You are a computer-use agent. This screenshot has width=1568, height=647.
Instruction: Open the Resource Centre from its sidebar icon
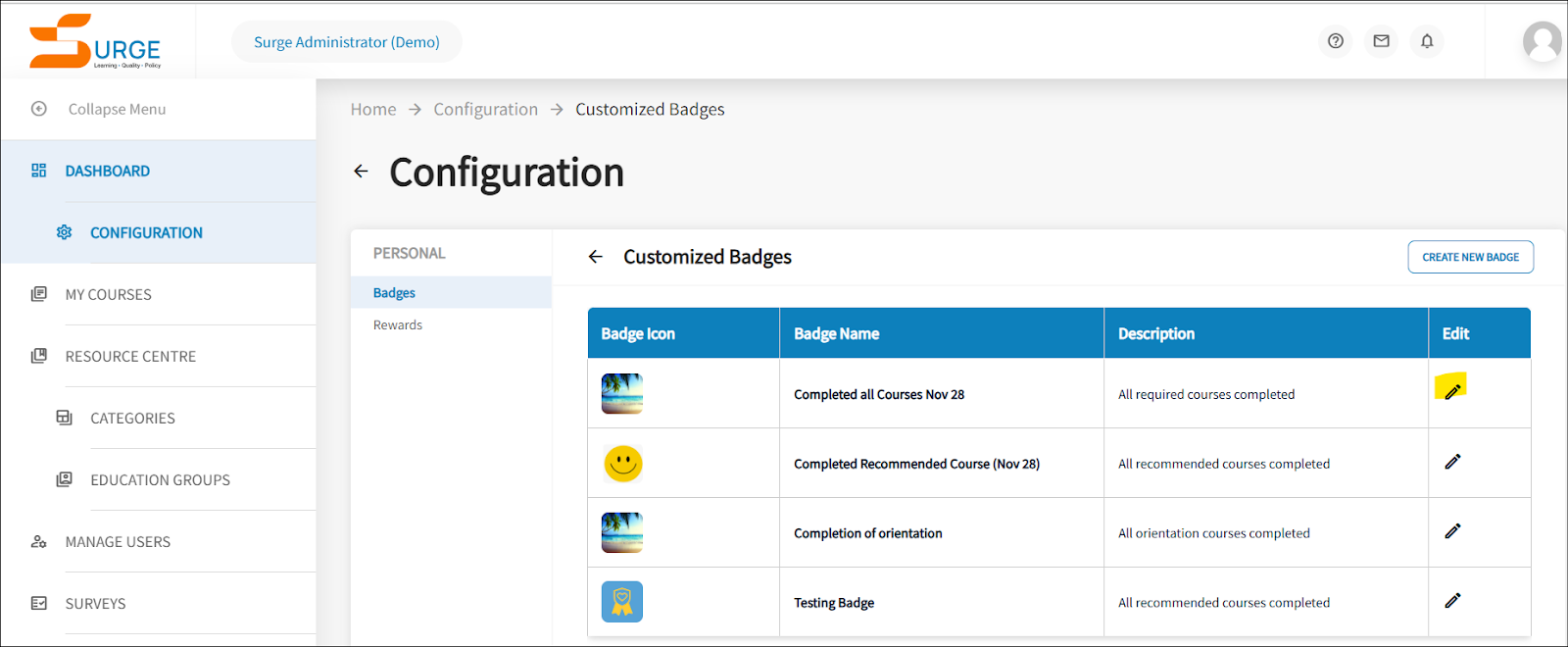38,356
